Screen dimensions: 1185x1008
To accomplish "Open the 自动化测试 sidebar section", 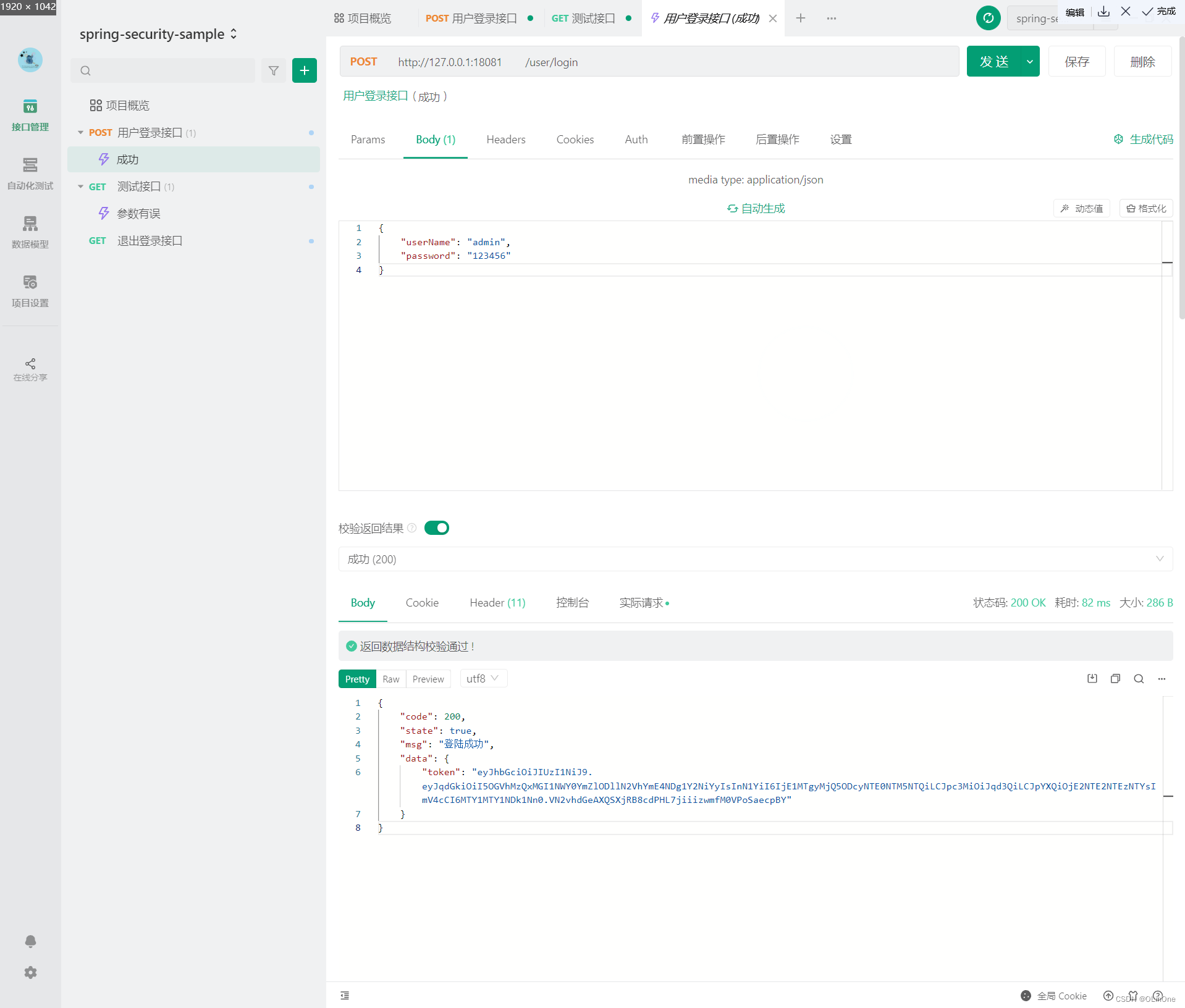I will tap(30, 174).
